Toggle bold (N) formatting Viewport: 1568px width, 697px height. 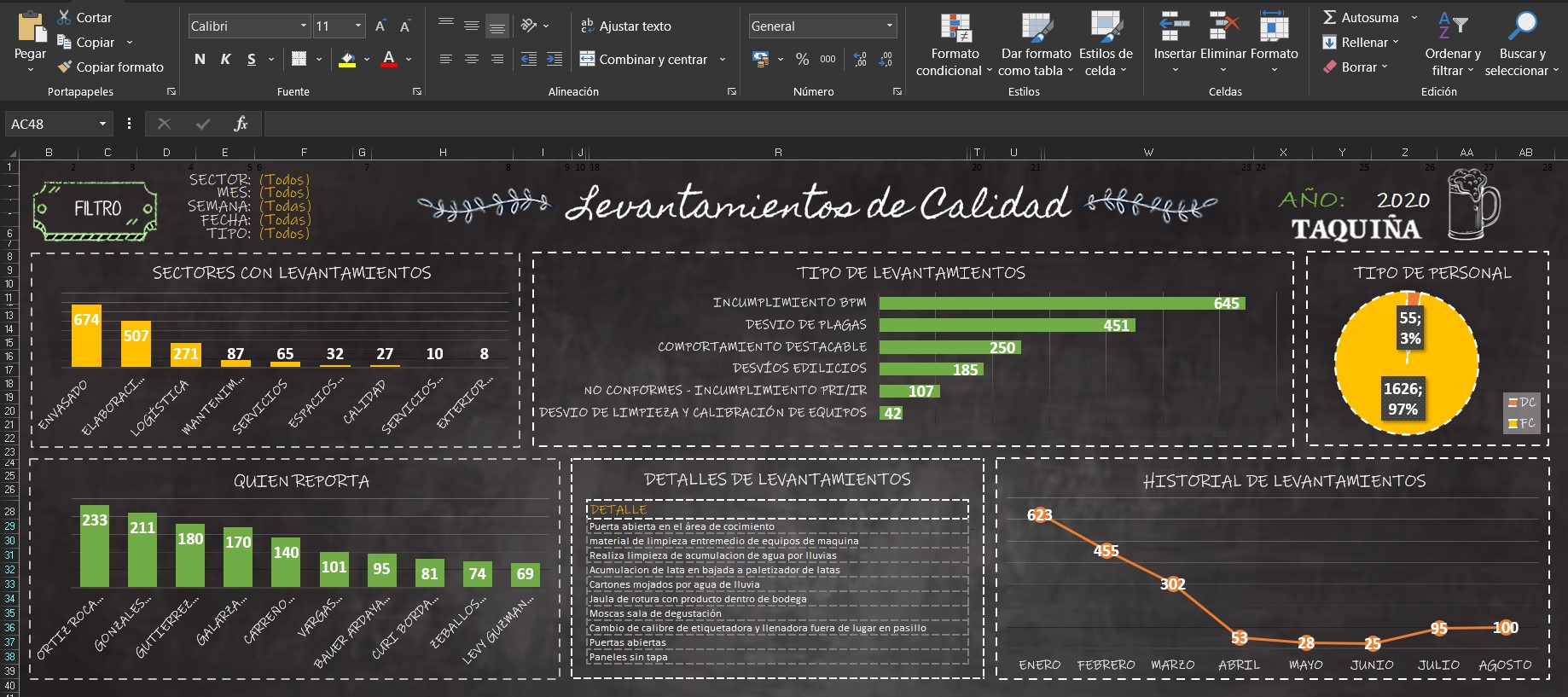(200, 59)
